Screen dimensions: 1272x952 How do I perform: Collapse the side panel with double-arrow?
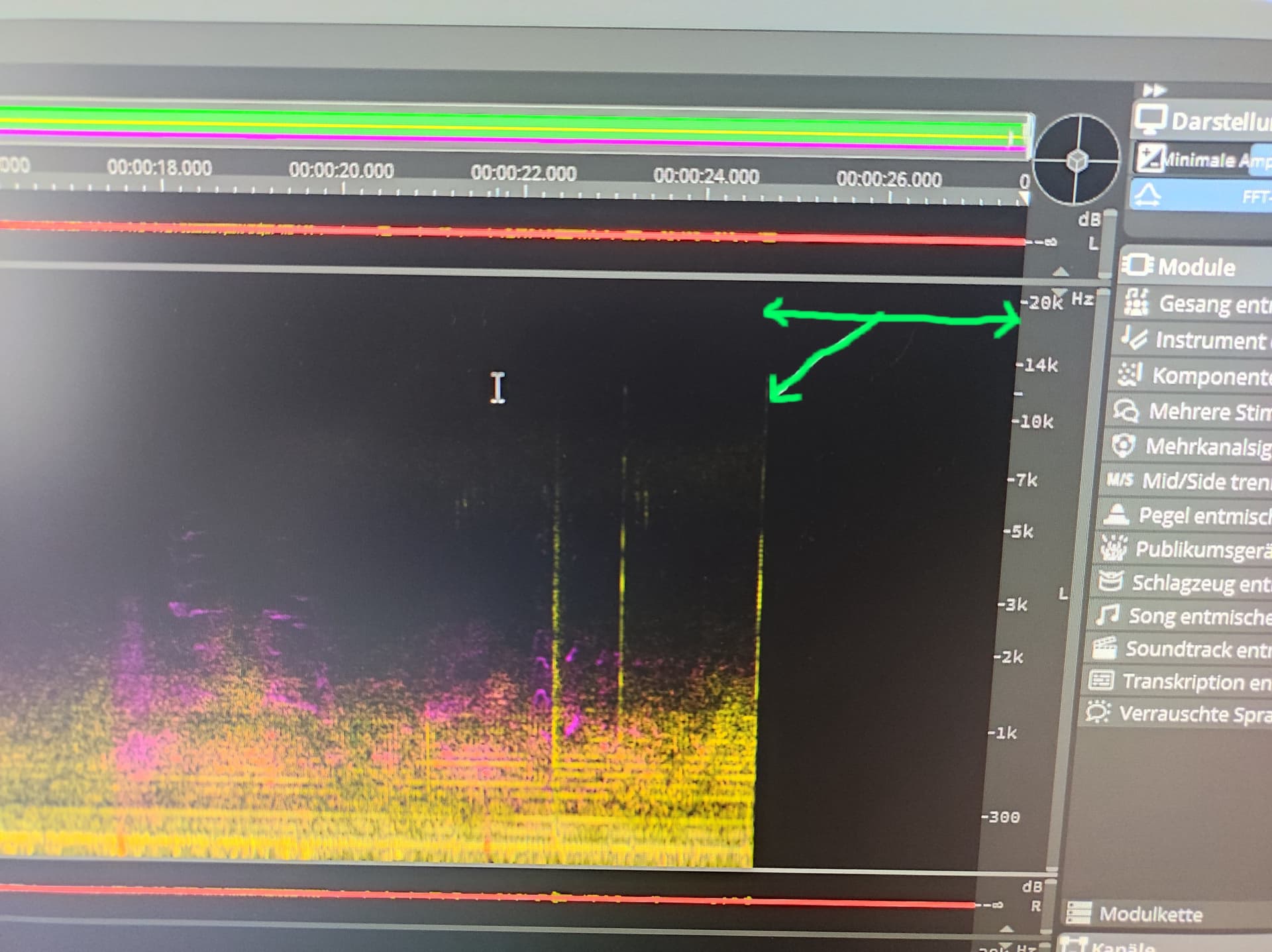click(x=1154, y=90)
